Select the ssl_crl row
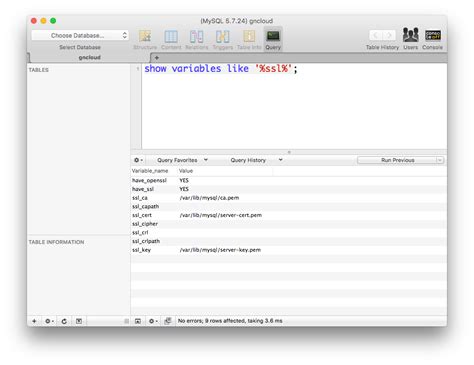 pyautogui.click(x=289, y=233)
